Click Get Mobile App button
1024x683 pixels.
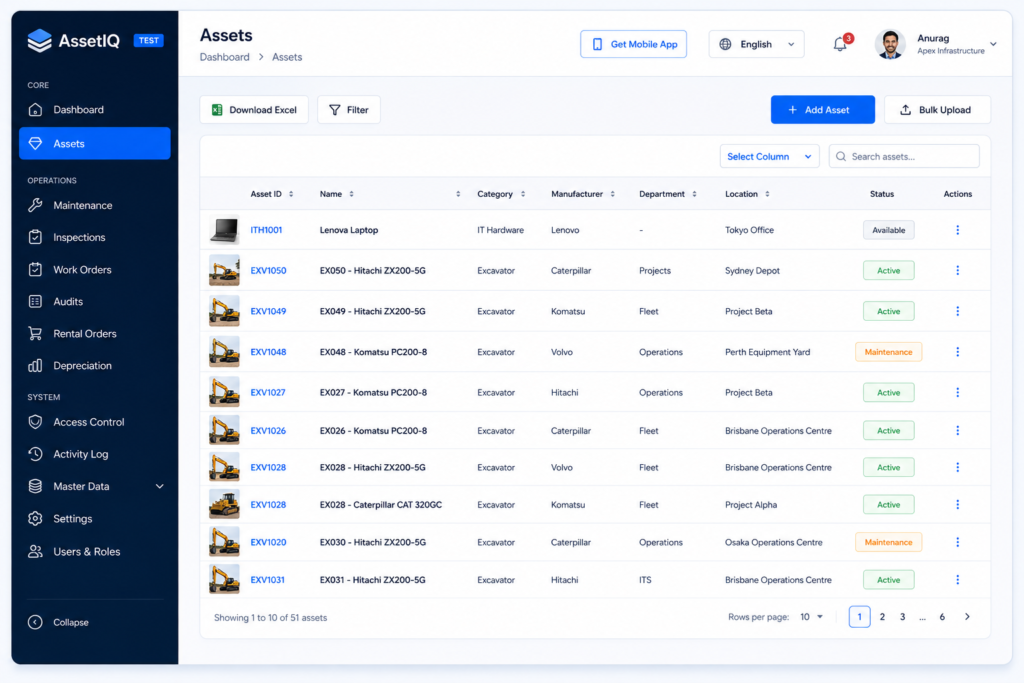(633, 44)
